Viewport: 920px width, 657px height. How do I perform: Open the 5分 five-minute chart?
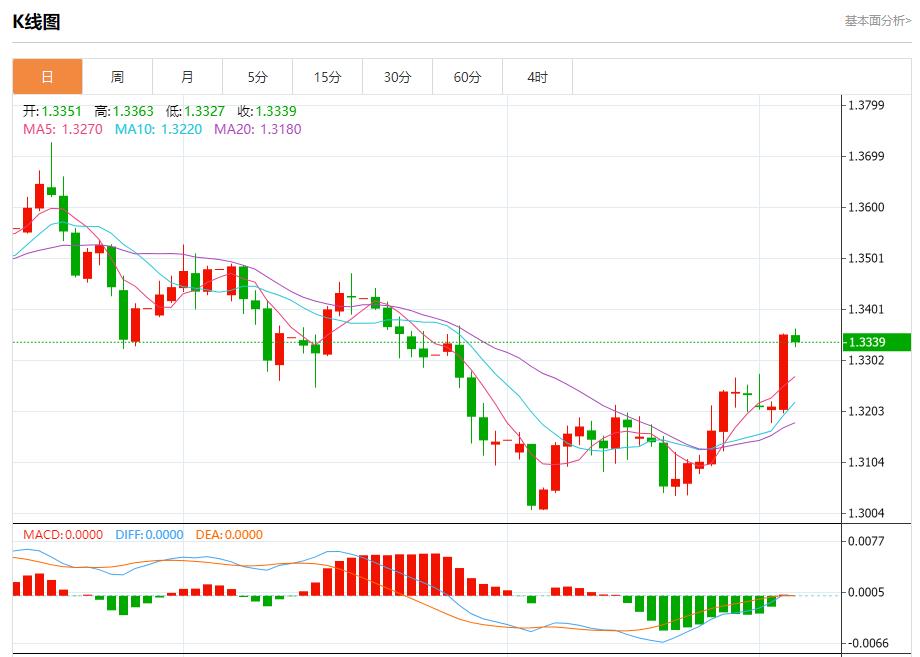tap(258, 76)
